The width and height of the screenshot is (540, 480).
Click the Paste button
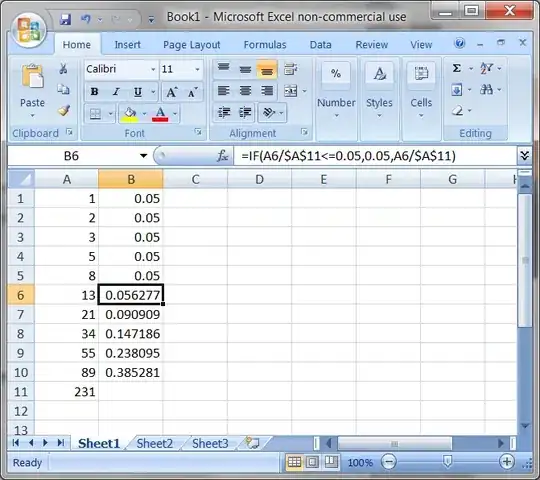pos(32,90)
